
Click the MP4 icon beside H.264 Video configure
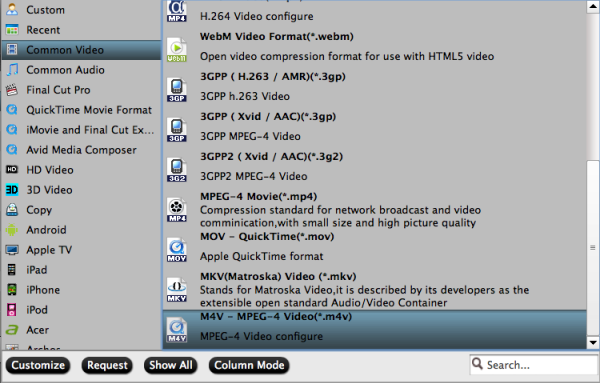(x=176, y=11)
